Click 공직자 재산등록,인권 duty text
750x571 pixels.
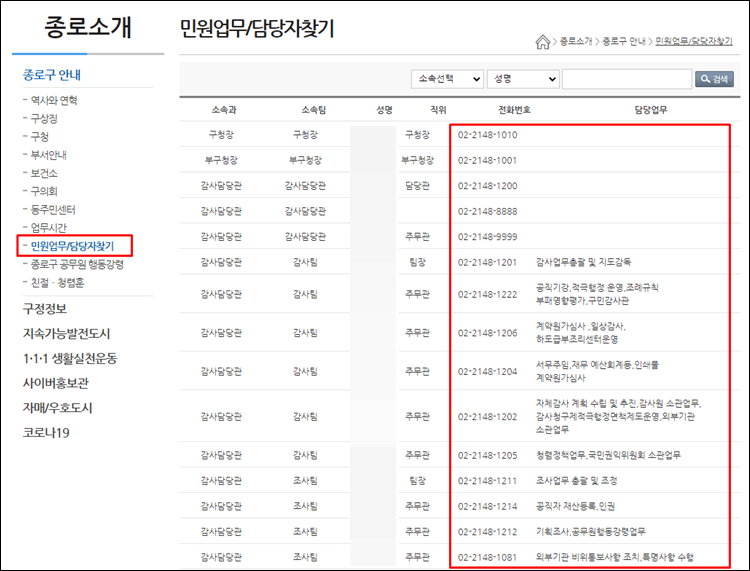[575, 506]
